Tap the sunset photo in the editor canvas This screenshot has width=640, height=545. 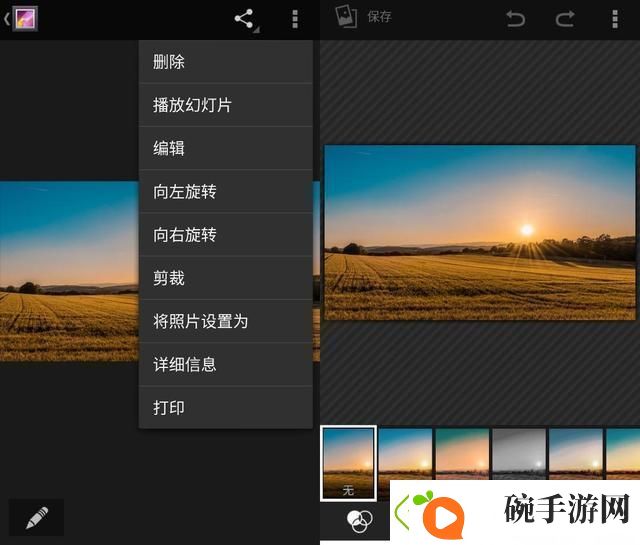pyautogui.click(x=480, y=232)
